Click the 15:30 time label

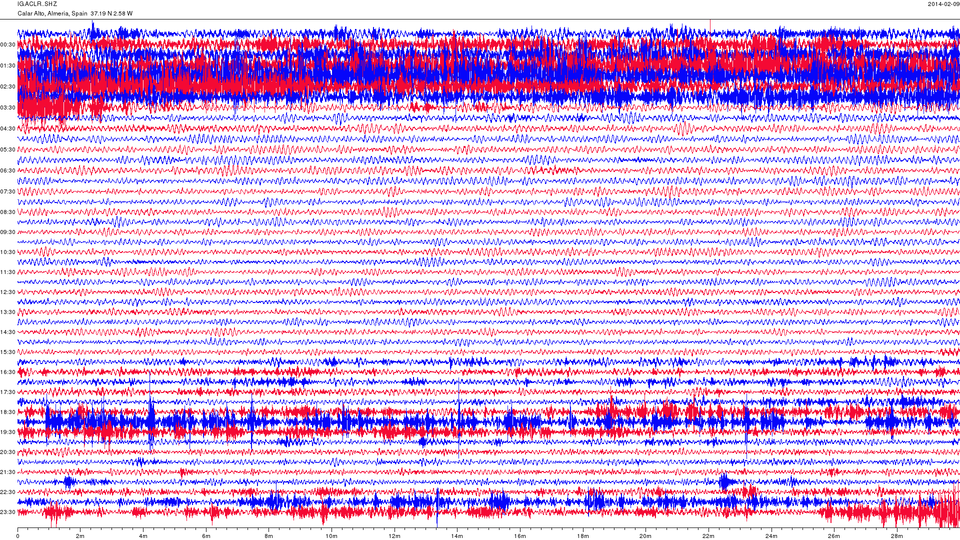pos(8,352)
